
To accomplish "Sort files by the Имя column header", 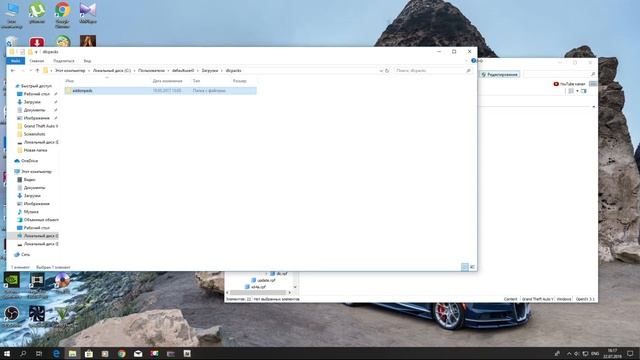I will (70, 81).
